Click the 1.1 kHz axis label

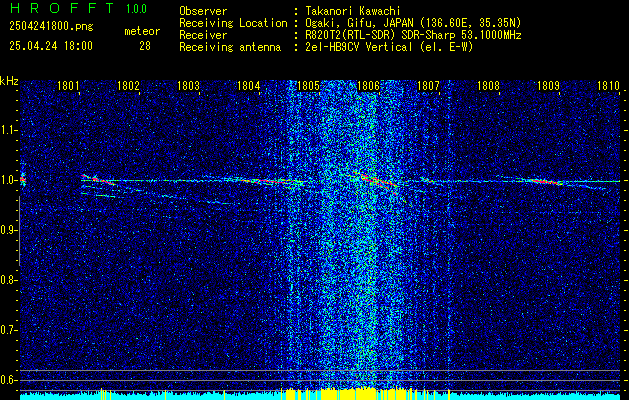tap(9, 130)
